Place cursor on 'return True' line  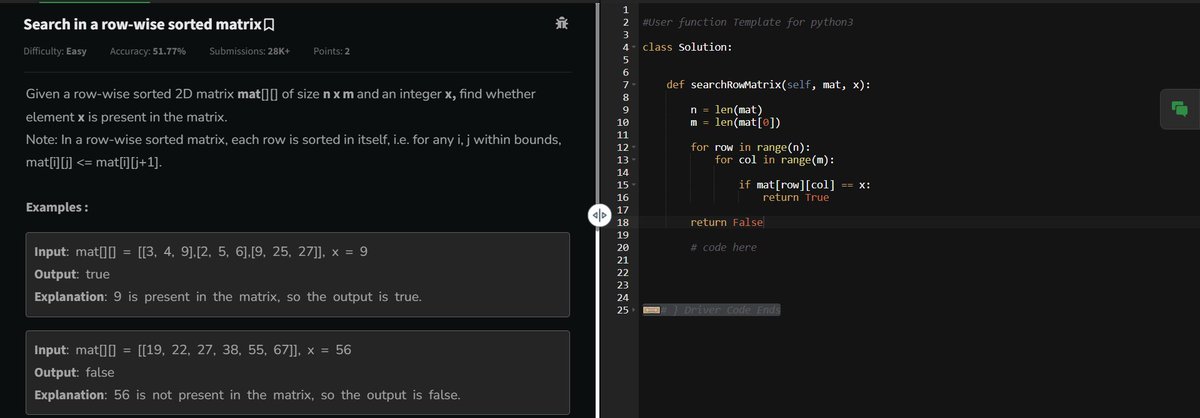[796, 197]
